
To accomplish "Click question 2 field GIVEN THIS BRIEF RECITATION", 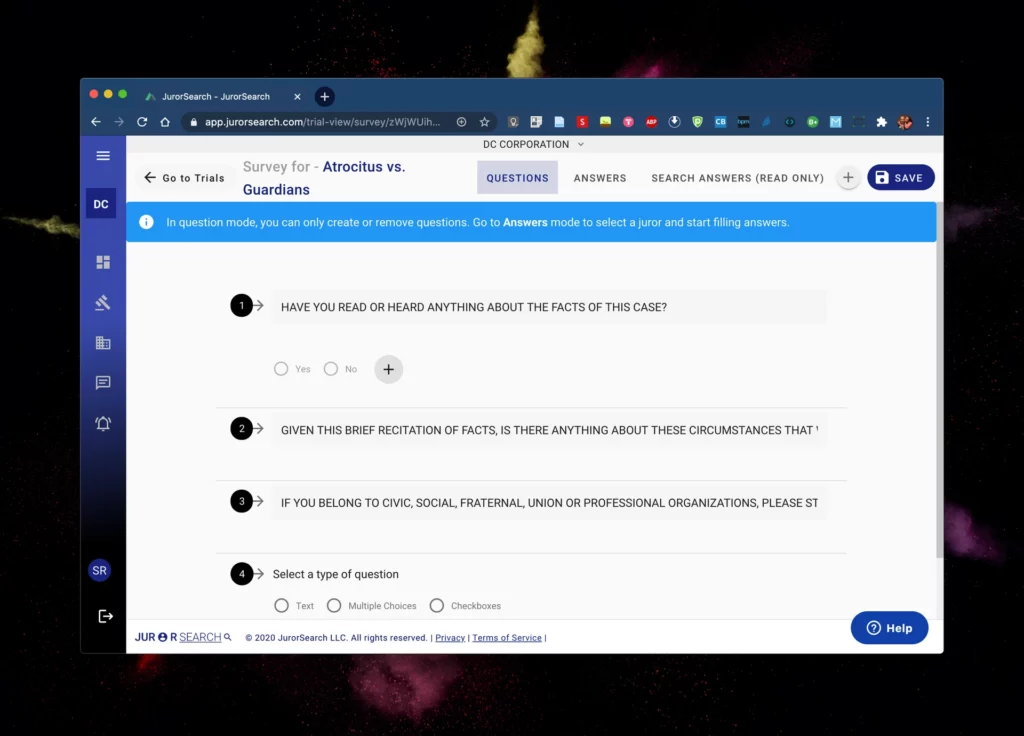I will point(549,430).
